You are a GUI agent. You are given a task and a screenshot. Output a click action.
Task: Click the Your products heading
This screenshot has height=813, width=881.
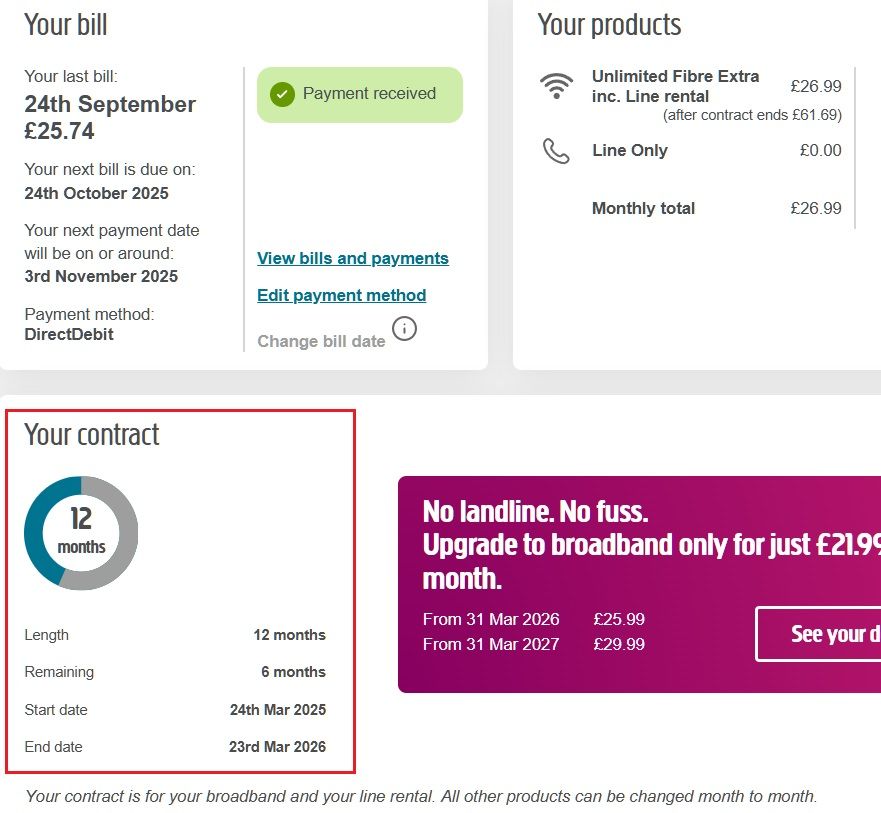click(x=609, y=24)
